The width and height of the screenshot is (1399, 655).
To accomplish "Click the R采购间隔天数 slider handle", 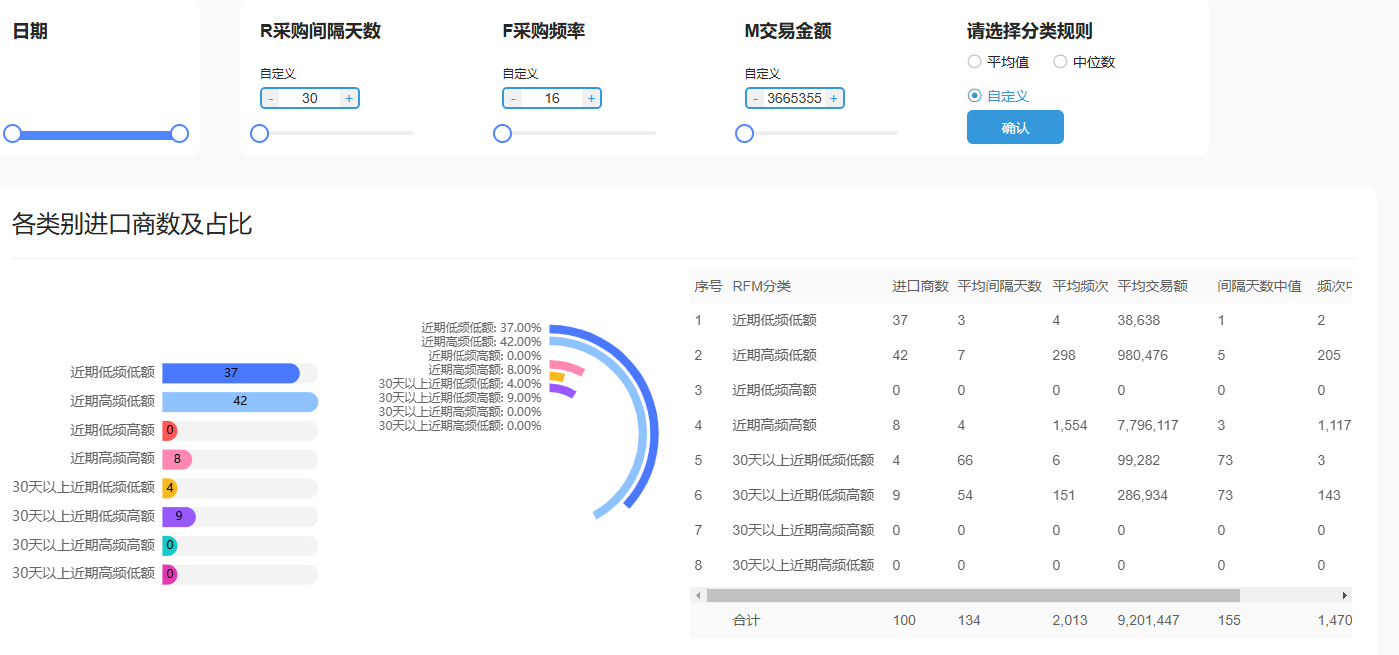I will (259, 133).
